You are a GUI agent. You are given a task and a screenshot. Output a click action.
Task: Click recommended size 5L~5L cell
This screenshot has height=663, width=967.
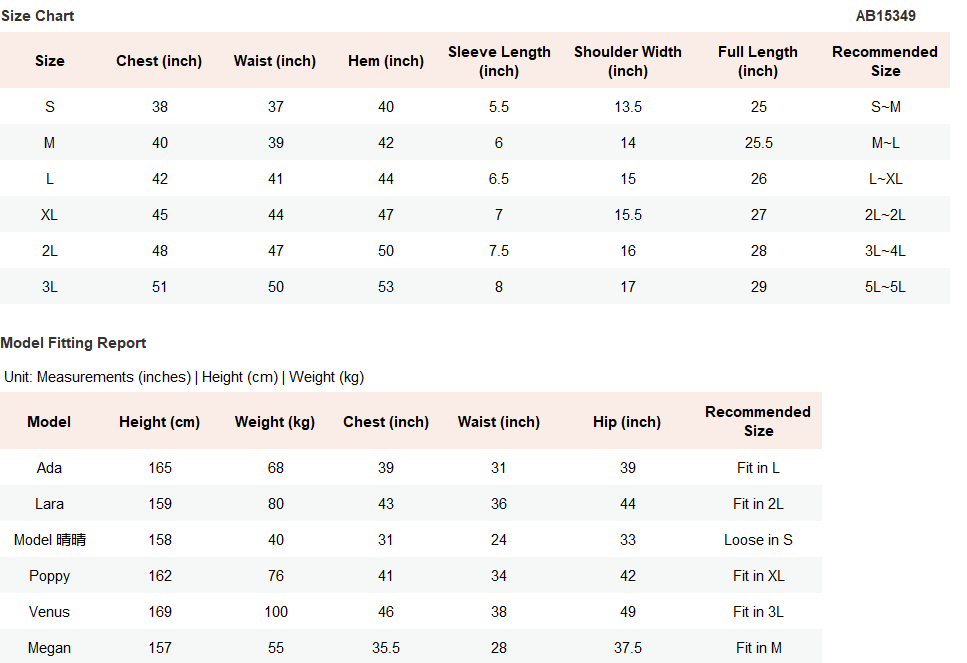pyautogui.click(x=885, y=287)
